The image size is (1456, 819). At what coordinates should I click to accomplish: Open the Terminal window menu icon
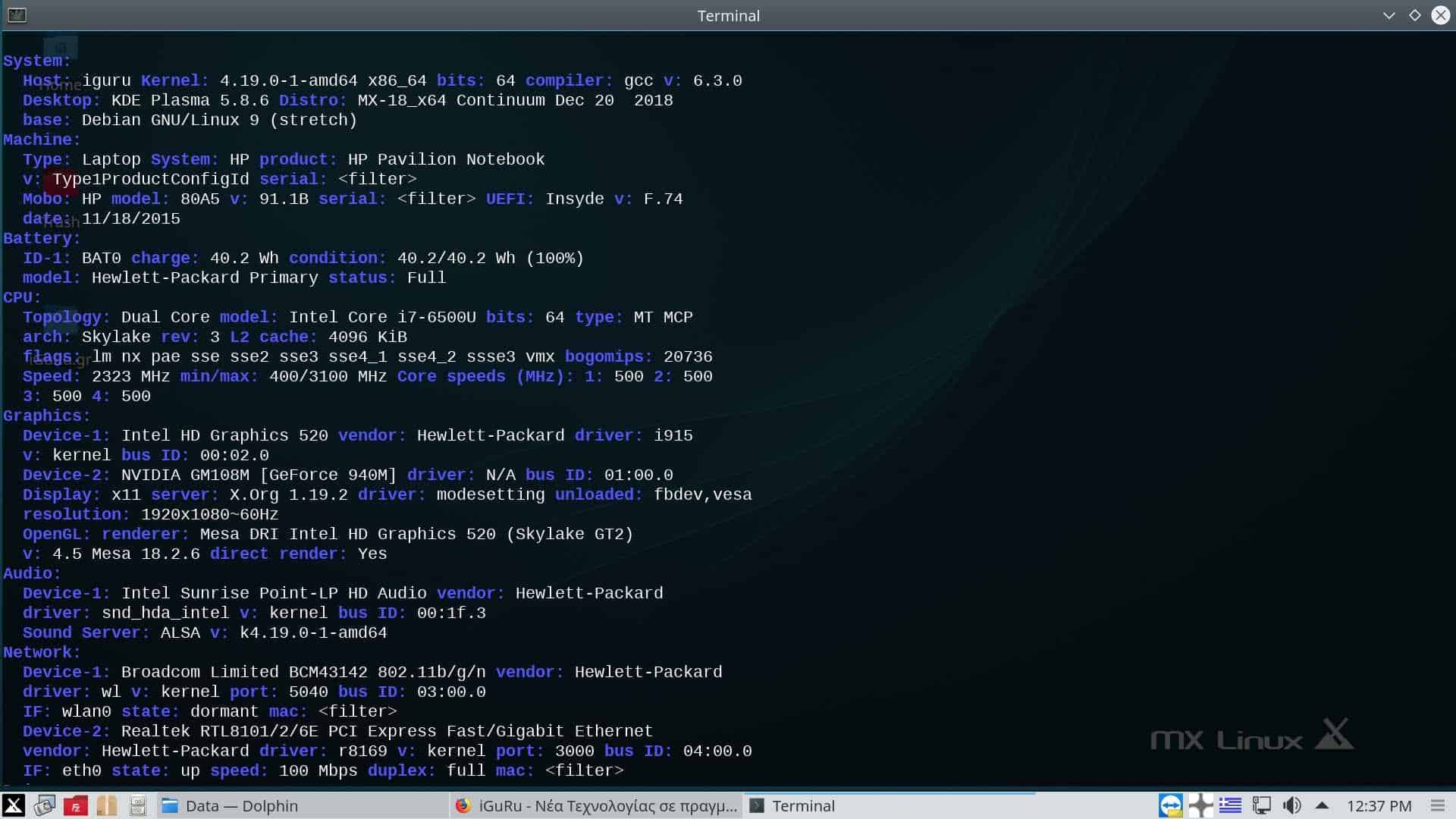click(17, 15)
